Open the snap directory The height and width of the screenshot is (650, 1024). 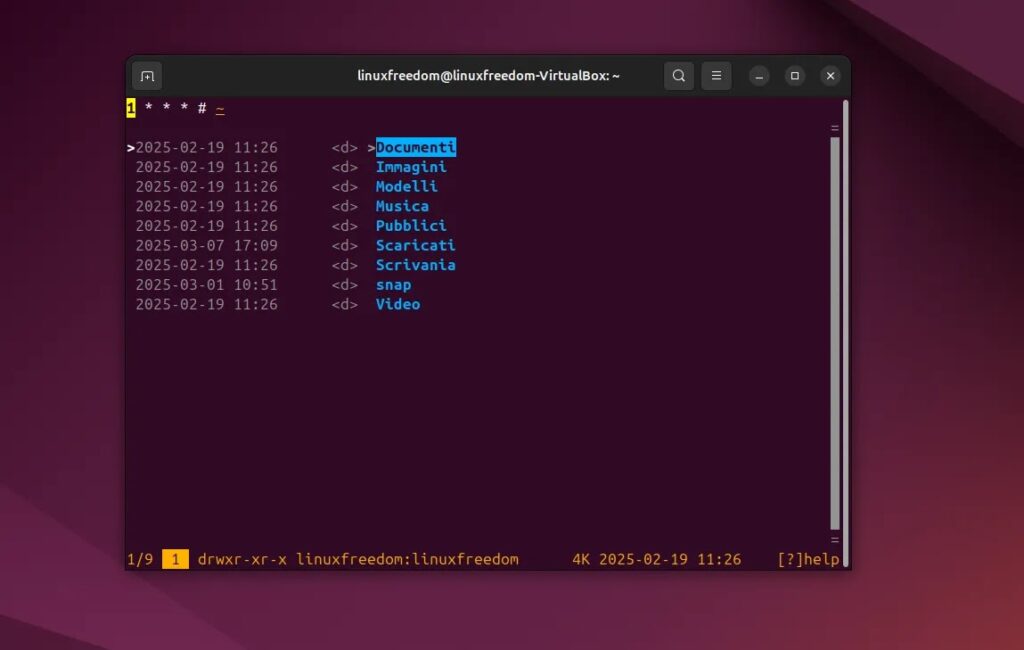pos(394,284)
